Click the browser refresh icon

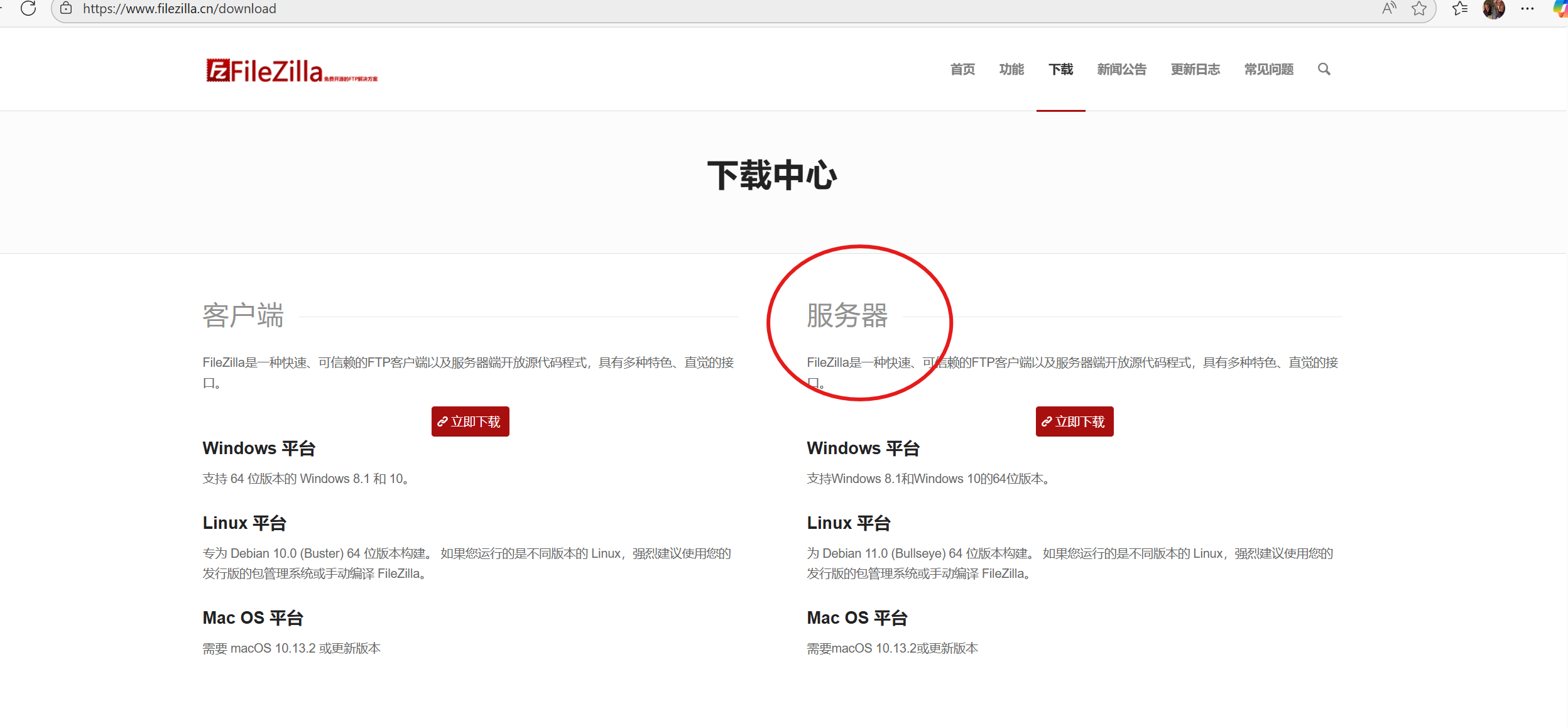28,8
